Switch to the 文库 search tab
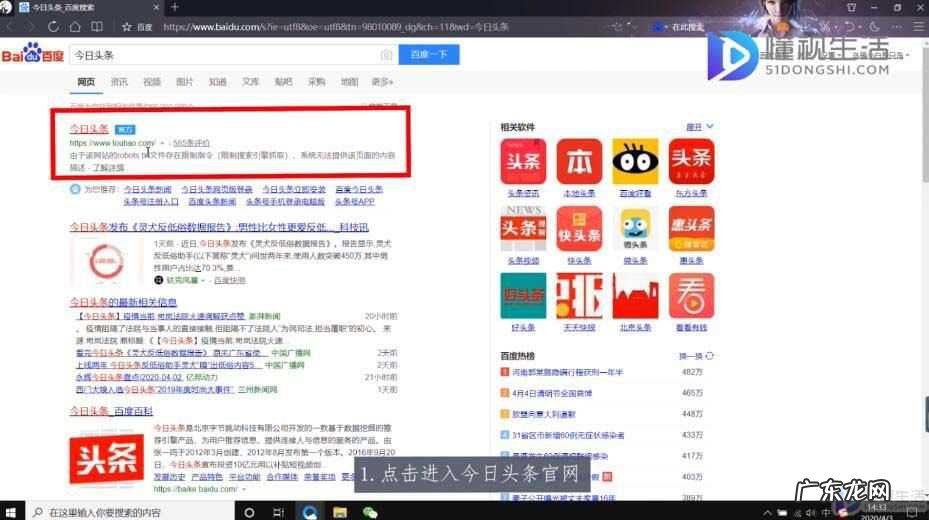The width and height of the screenshot is (929, 520). coord(251,82)
